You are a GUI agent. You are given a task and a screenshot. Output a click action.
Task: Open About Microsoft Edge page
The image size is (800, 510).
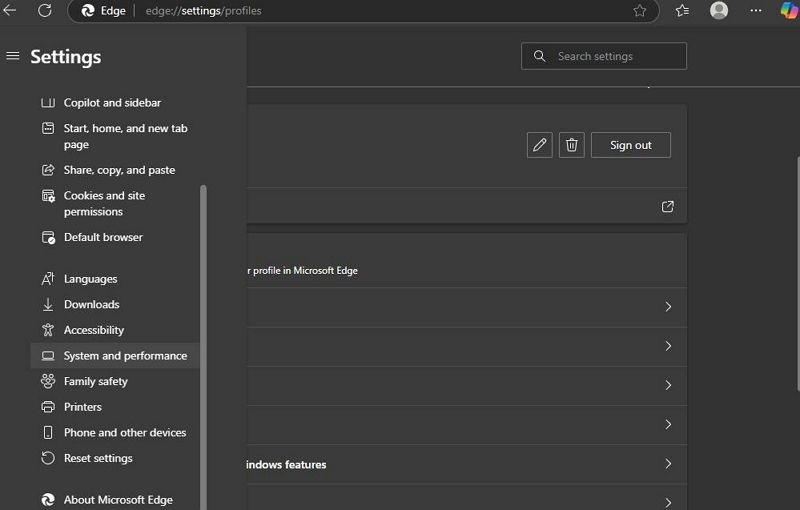click(x=118, y=500)
